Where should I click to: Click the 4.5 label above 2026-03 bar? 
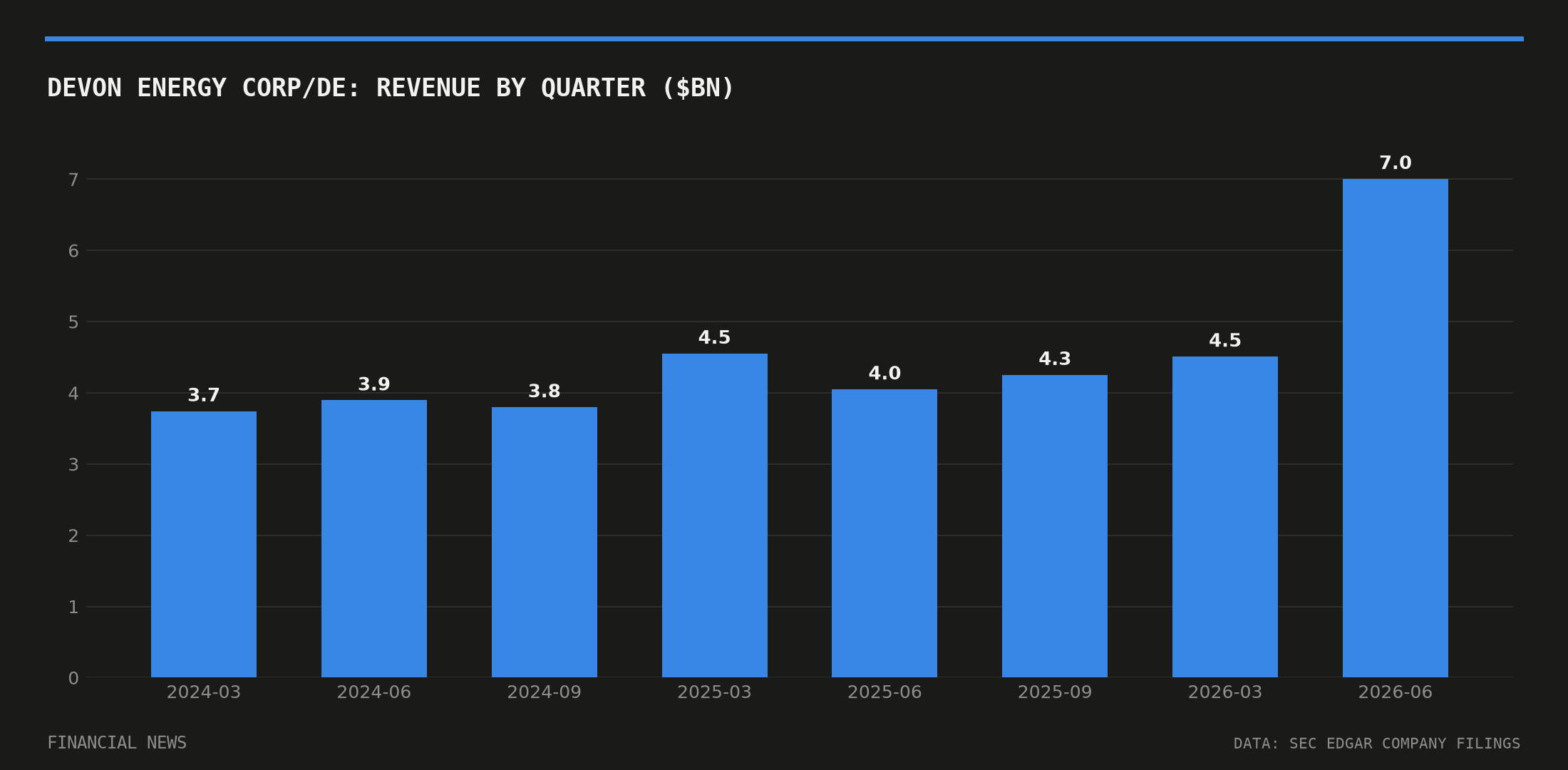[1225, 341]
